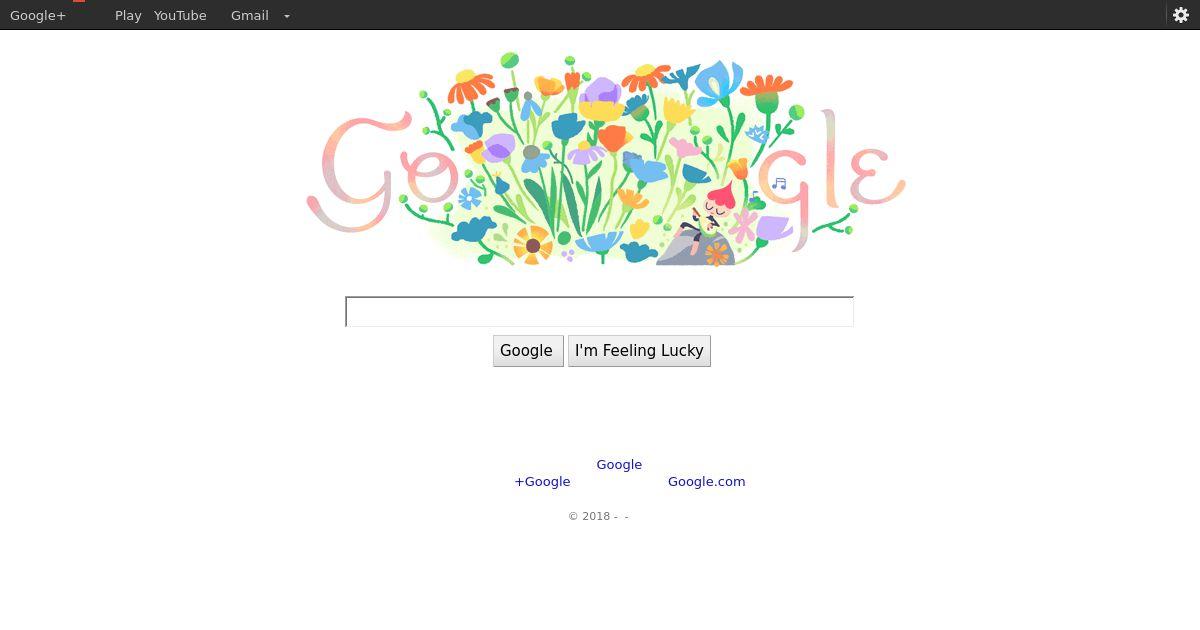Go to YouTube from the top bar
The height and width of the screenshot is (630, 1200).
(180, 15)
